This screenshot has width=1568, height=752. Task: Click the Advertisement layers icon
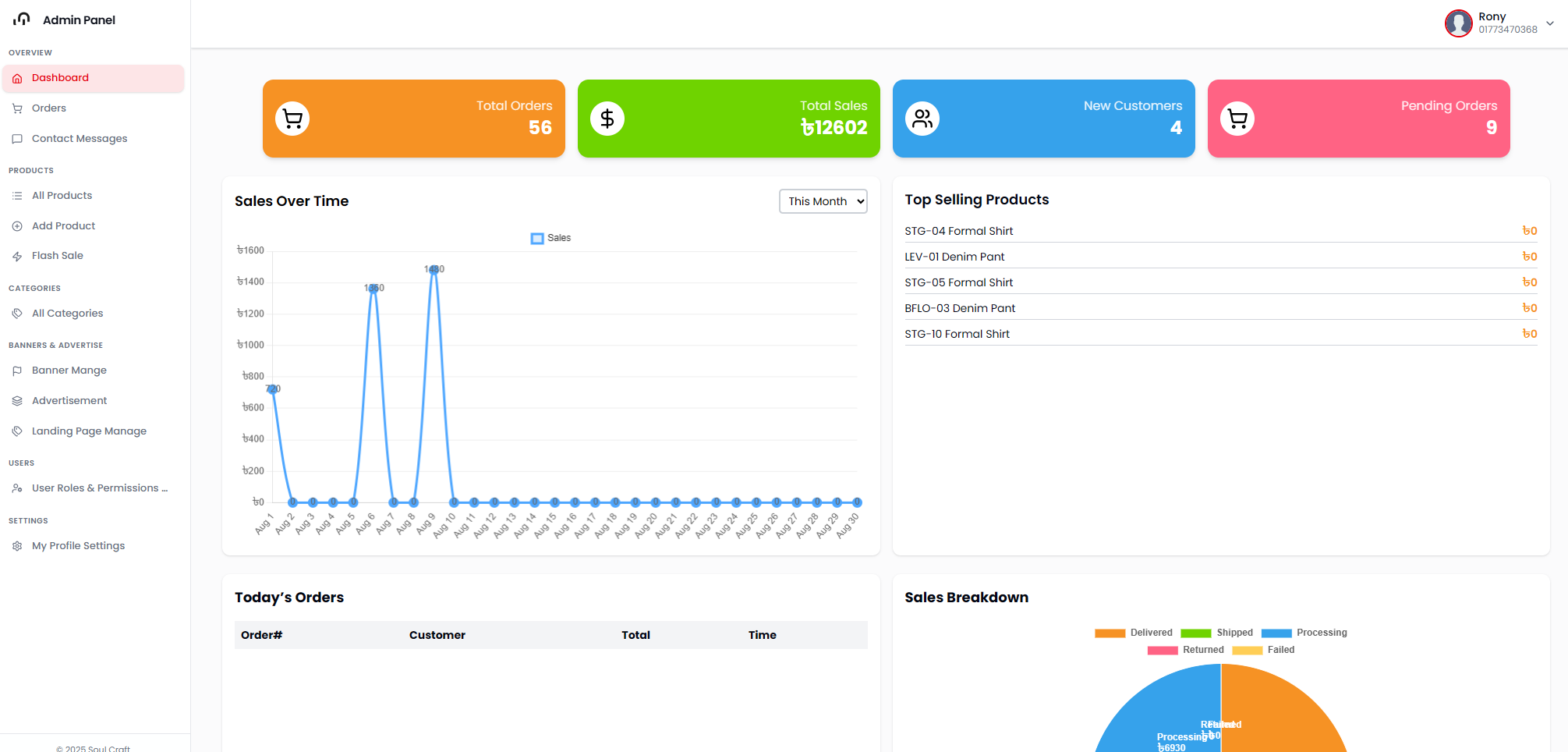pos(17,401)
